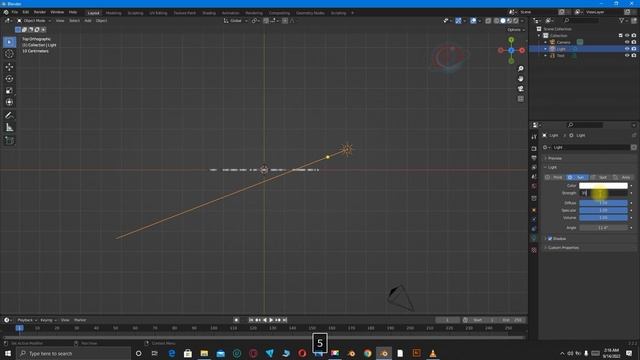Open the viewport Add menu
Viewport: 640px width, 360px height.
click(88, 20)
